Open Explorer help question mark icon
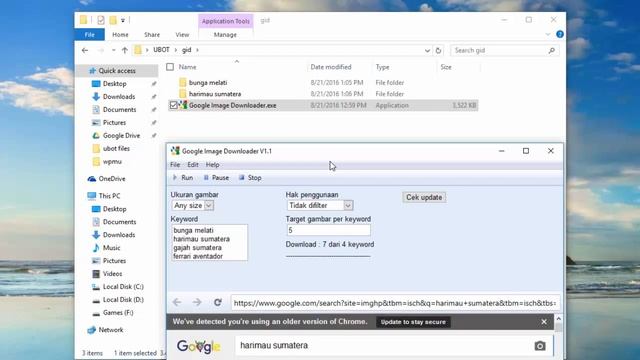Image resolution: width=640 pixels, height=360 pixels. (560, 34)
